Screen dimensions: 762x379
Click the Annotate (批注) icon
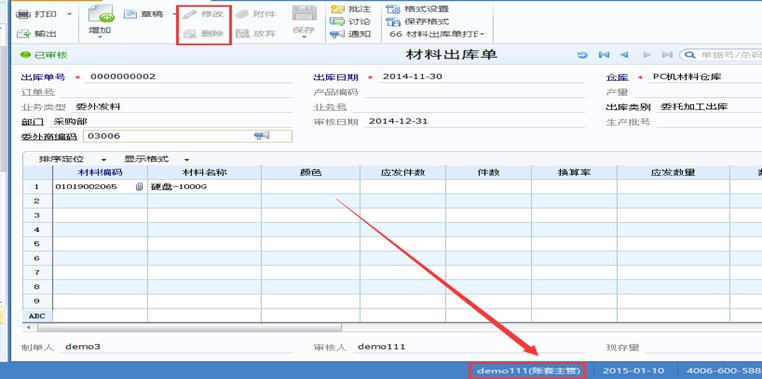click(337, 9)
